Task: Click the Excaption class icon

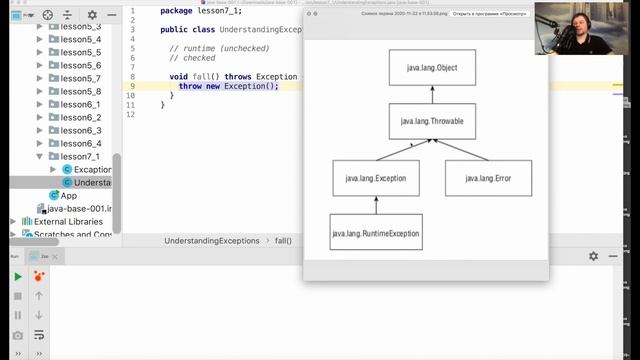Action: tap(67, 169)
